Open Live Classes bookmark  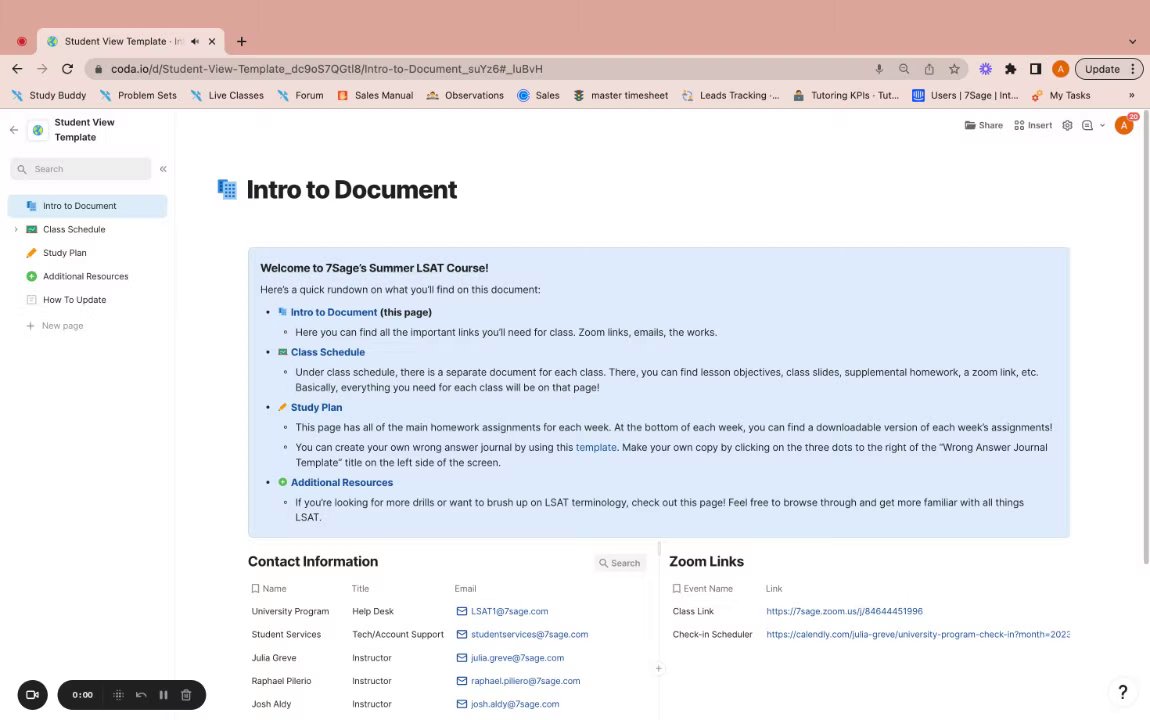point(227,95)
